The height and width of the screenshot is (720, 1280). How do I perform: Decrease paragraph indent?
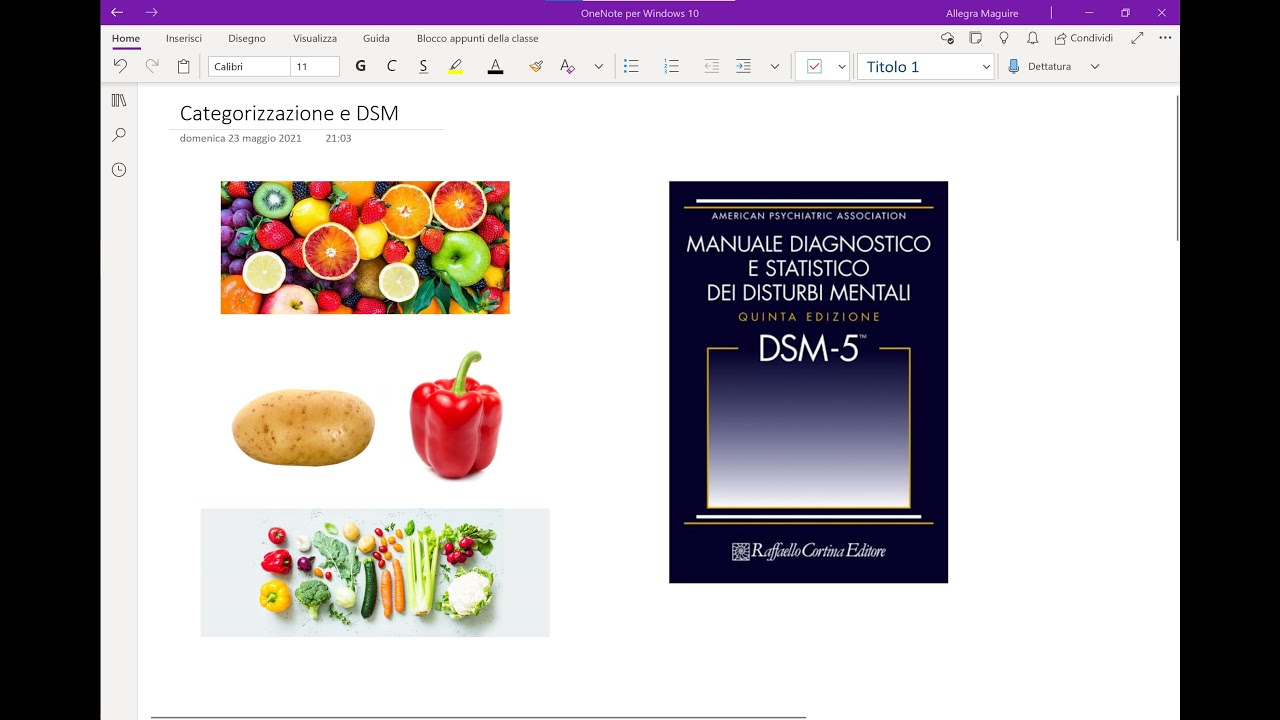[711, 66]
